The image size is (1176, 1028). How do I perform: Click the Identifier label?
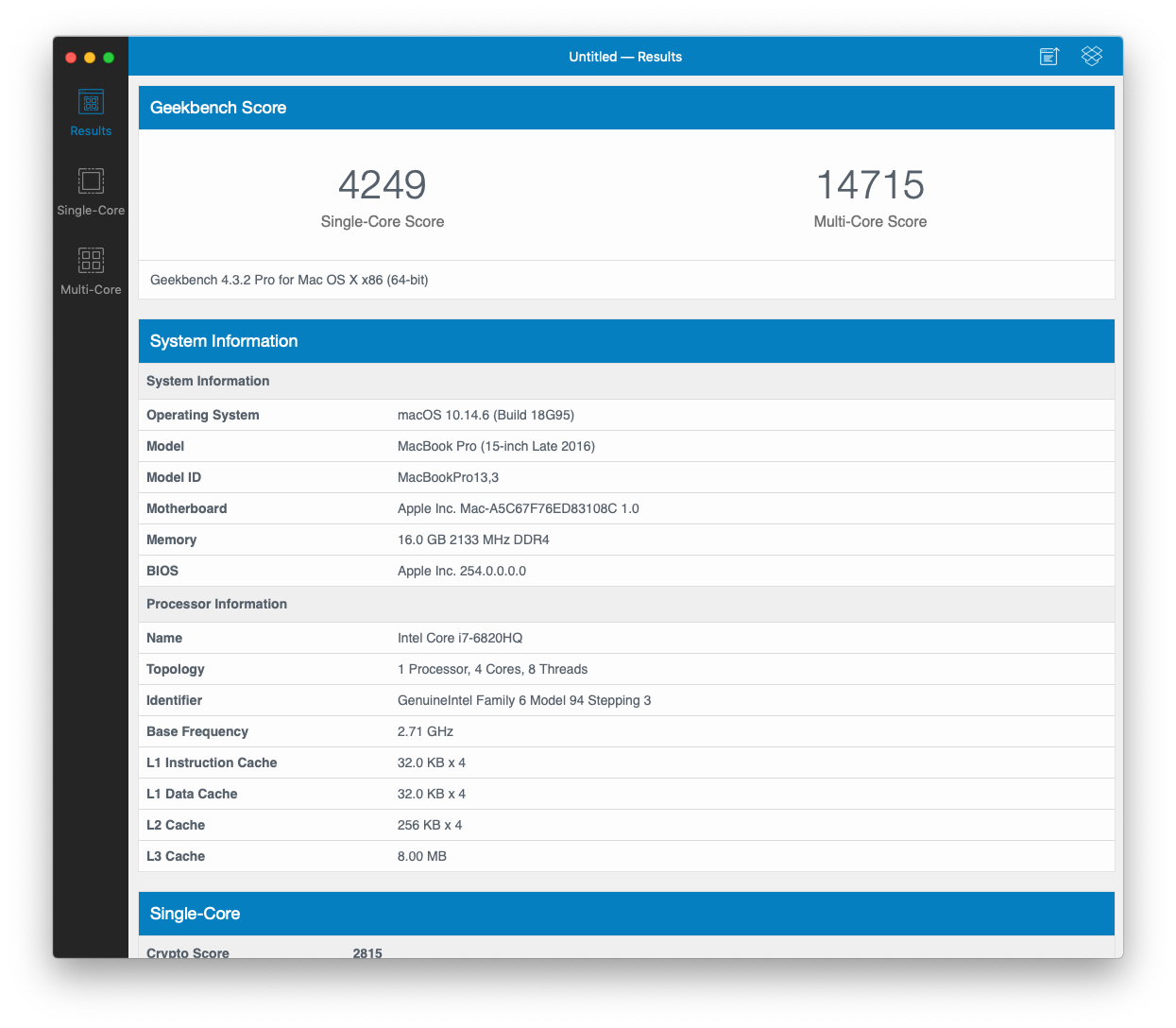(x=174, y=700)
